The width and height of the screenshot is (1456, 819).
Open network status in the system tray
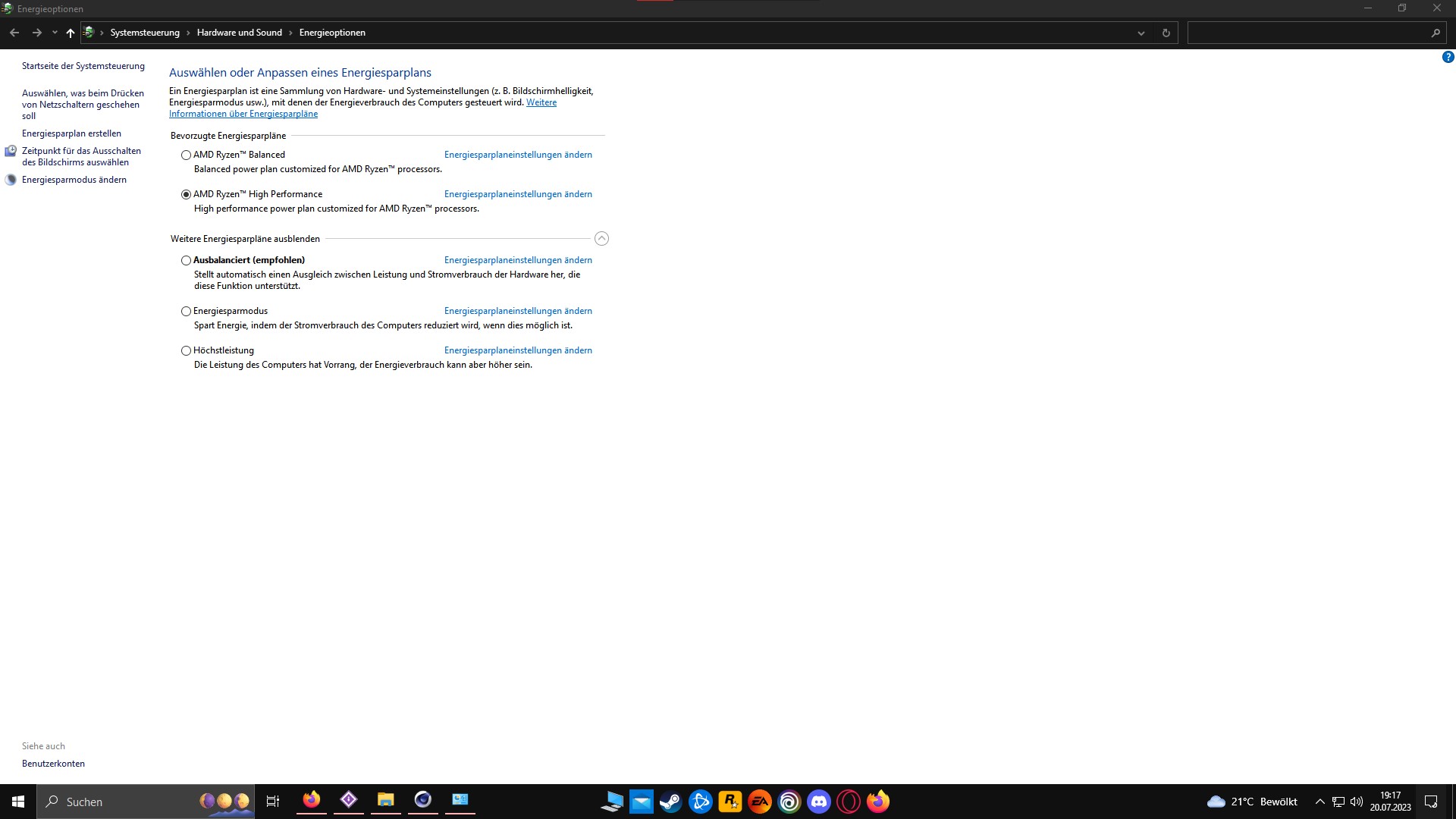pos(1338,802)
